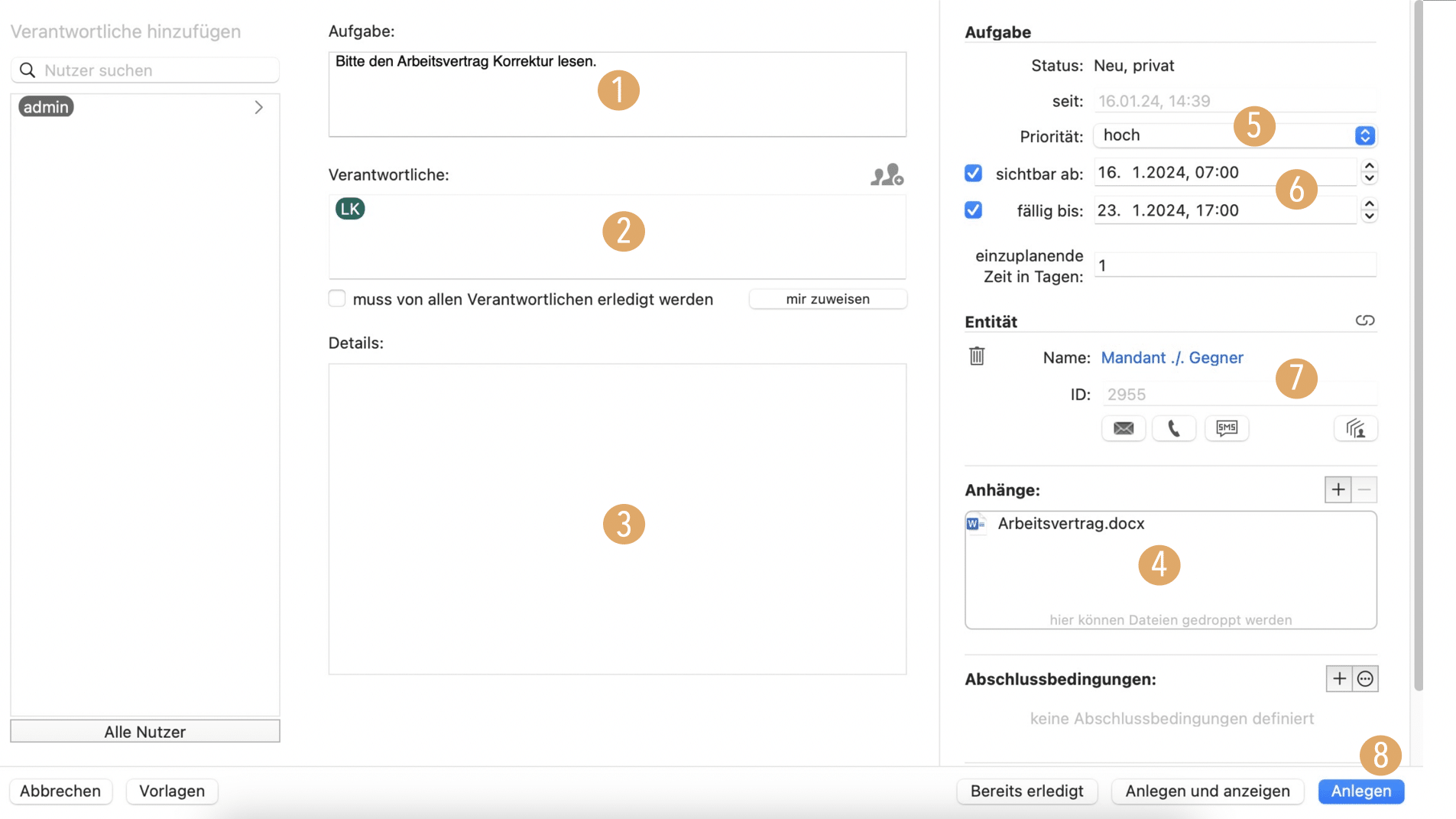Click the 'seit' date value 16.01.24
1456x819 pixels.
1154,101
